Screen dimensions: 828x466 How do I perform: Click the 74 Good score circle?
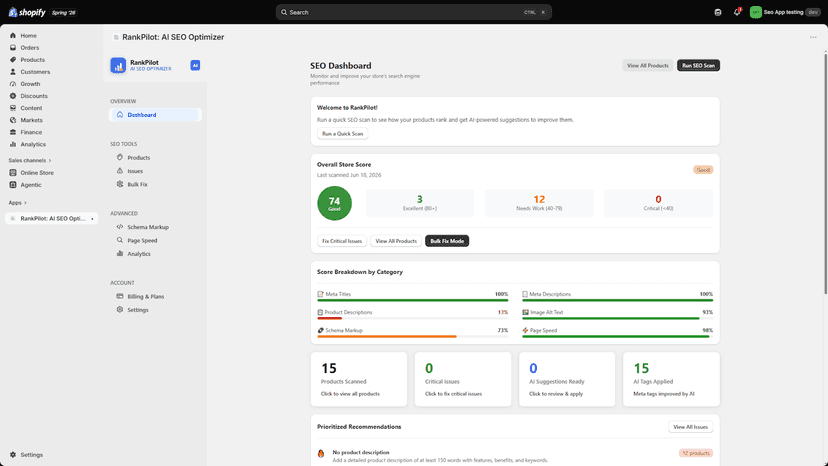(334, 203)
